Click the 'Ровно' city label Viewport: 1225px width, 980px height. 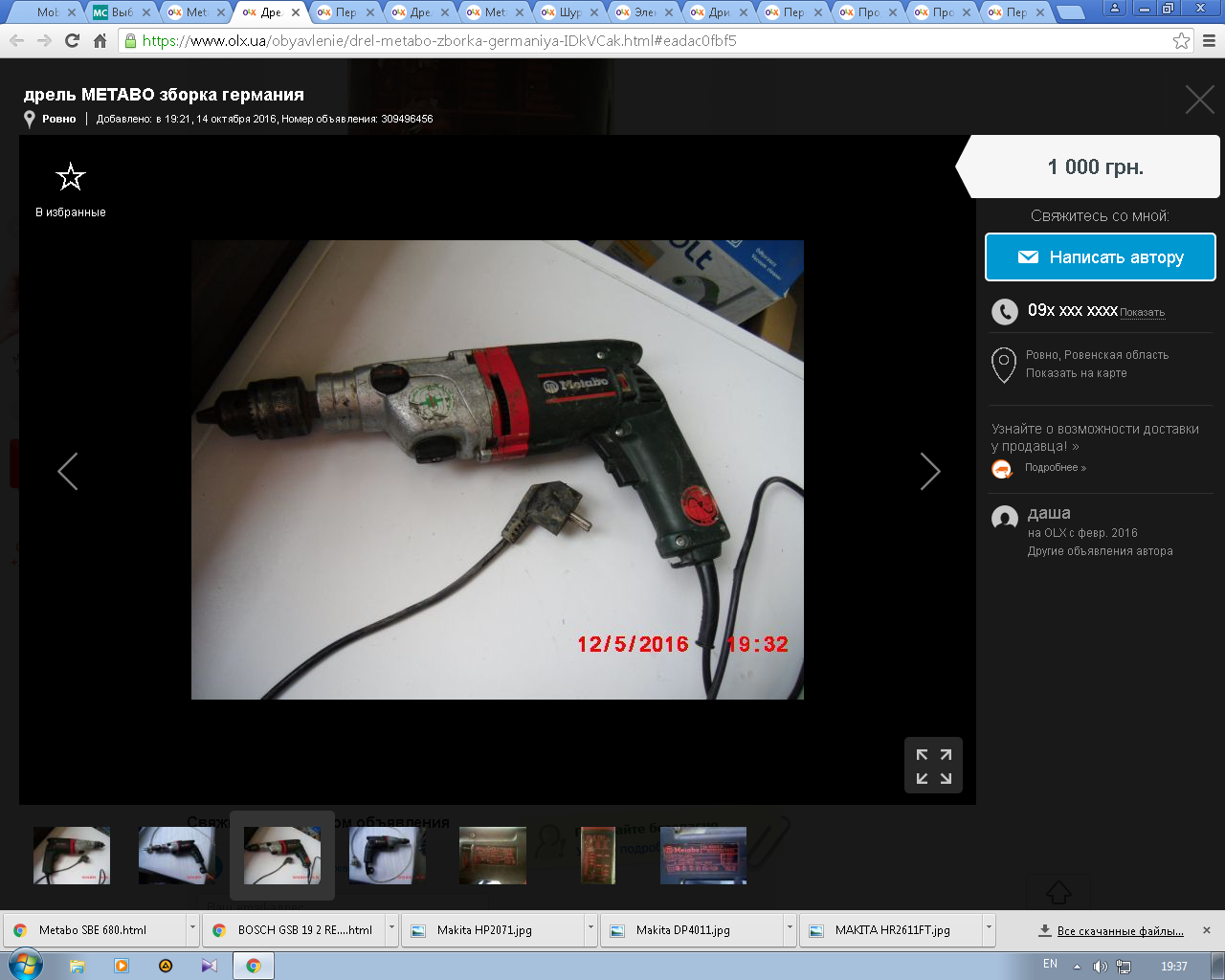59,119
